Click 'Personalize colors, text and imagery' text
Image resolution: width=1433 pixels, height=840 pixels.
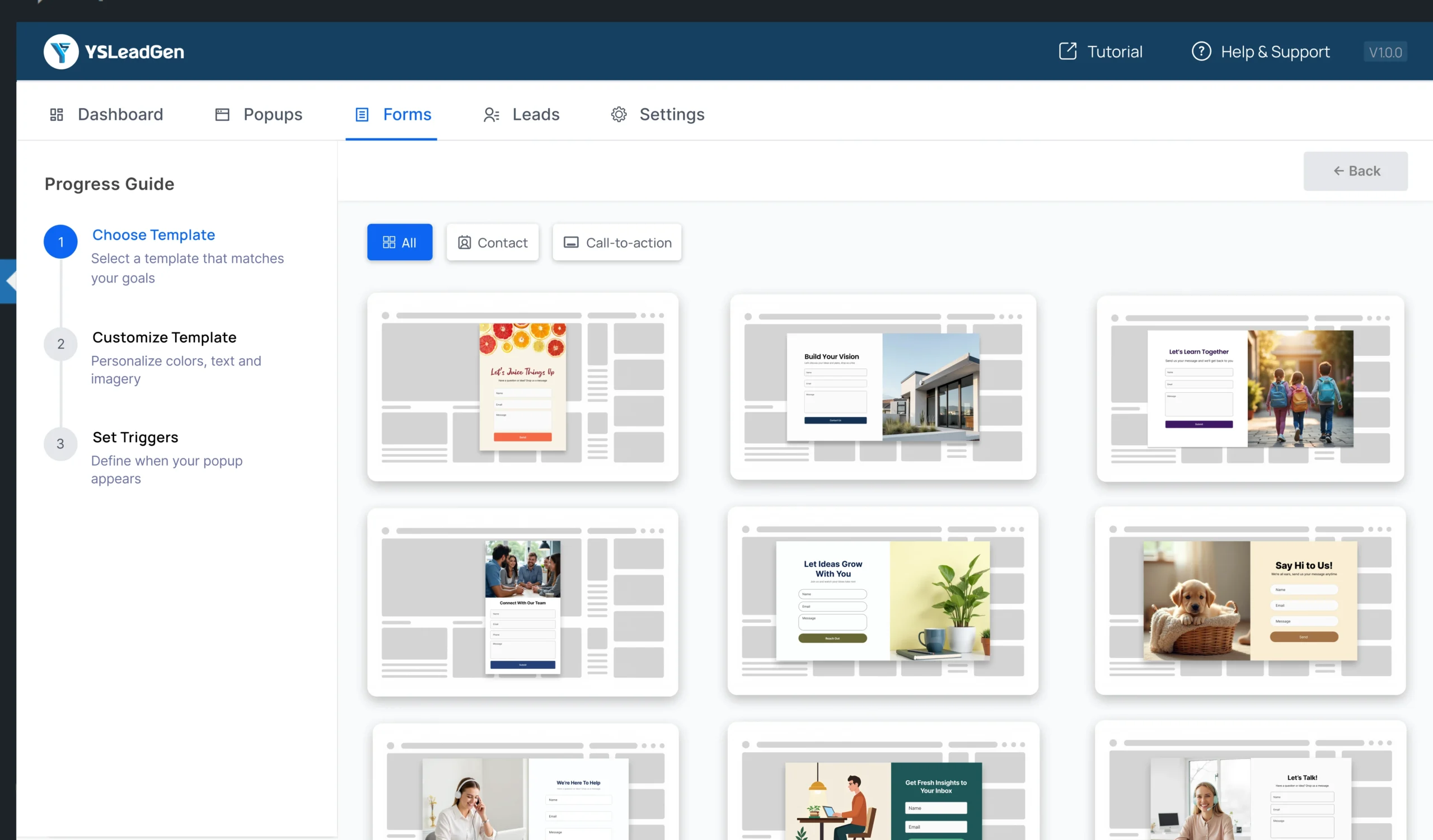click(176, 369)
